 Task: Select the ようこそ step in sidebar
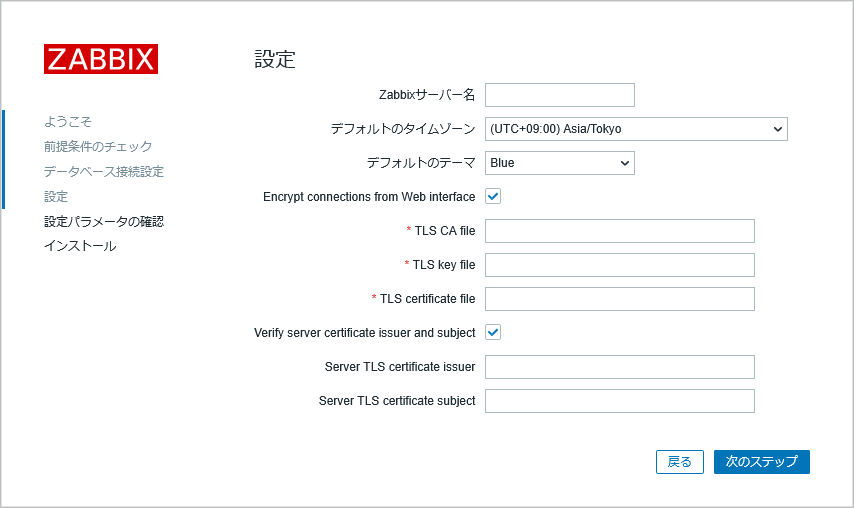(x=68, y=121)
